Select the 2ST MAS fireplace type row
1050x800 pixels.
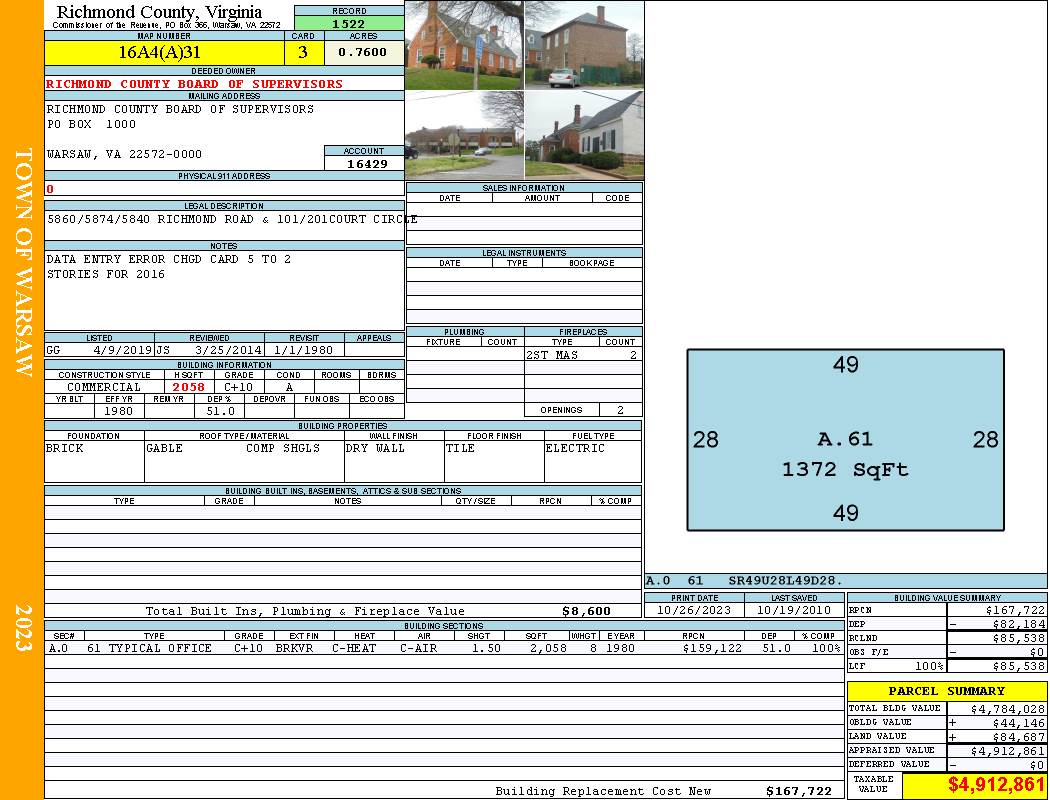click(x=583, y=355)
